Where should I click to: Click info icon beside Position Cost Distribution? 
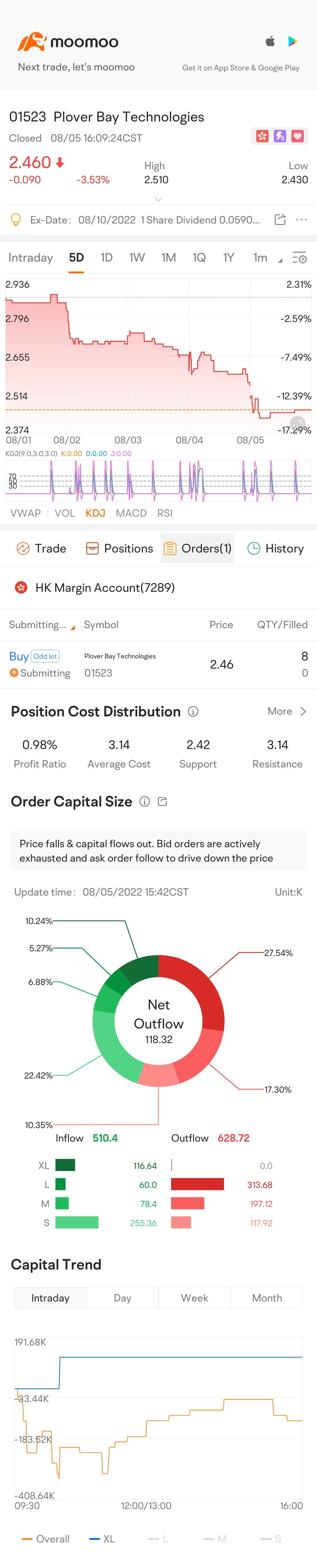point(193,711)
